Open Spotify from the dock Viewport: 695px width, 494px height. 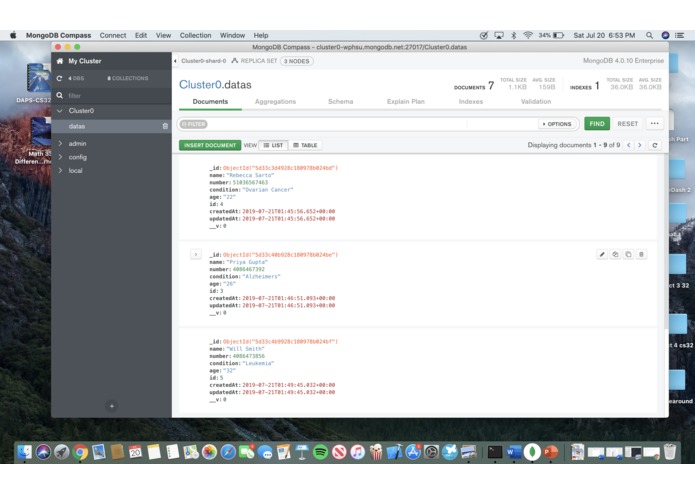(320, 452)
